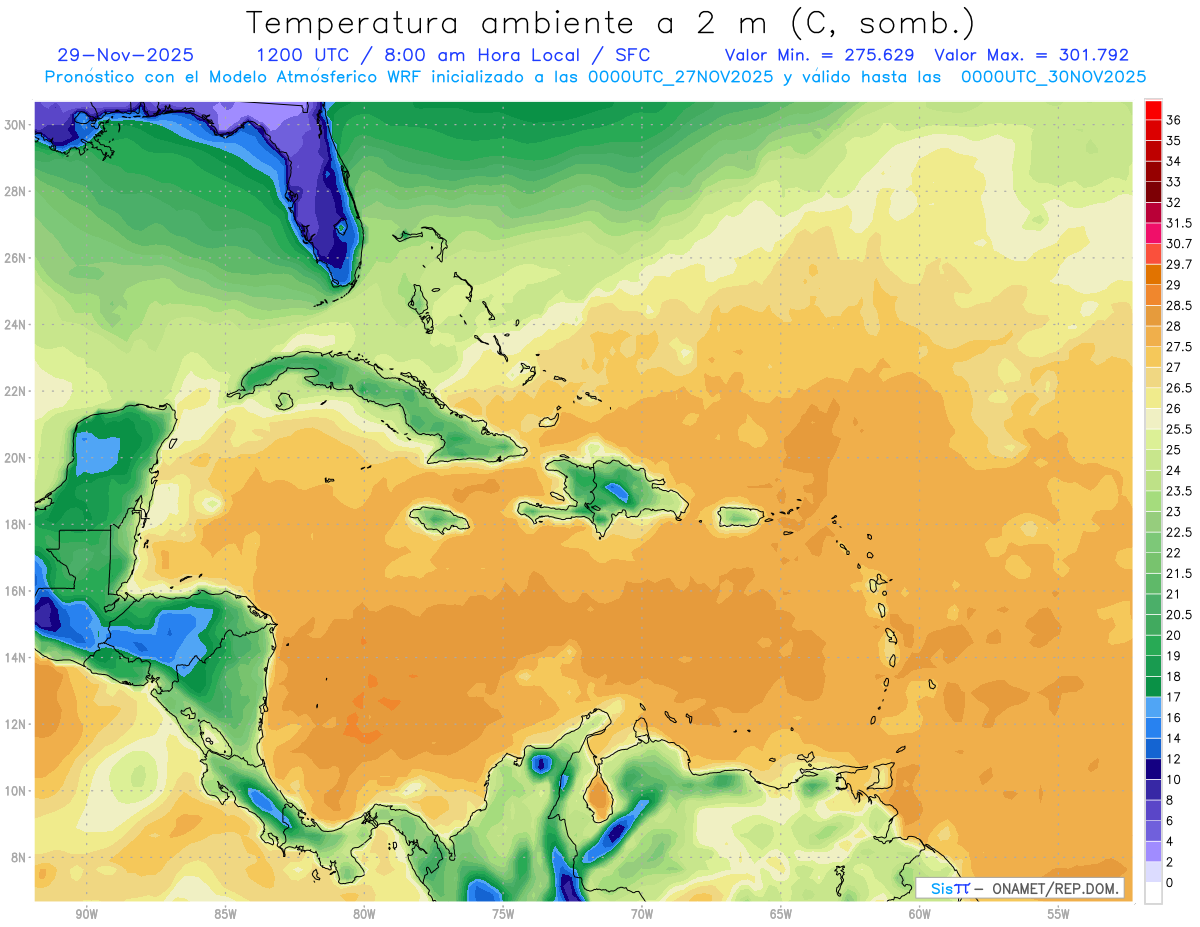The width and height of the screenshot is (1200, 927).
Task: Click the 8N latitude label
Action: tap(17, 857)
